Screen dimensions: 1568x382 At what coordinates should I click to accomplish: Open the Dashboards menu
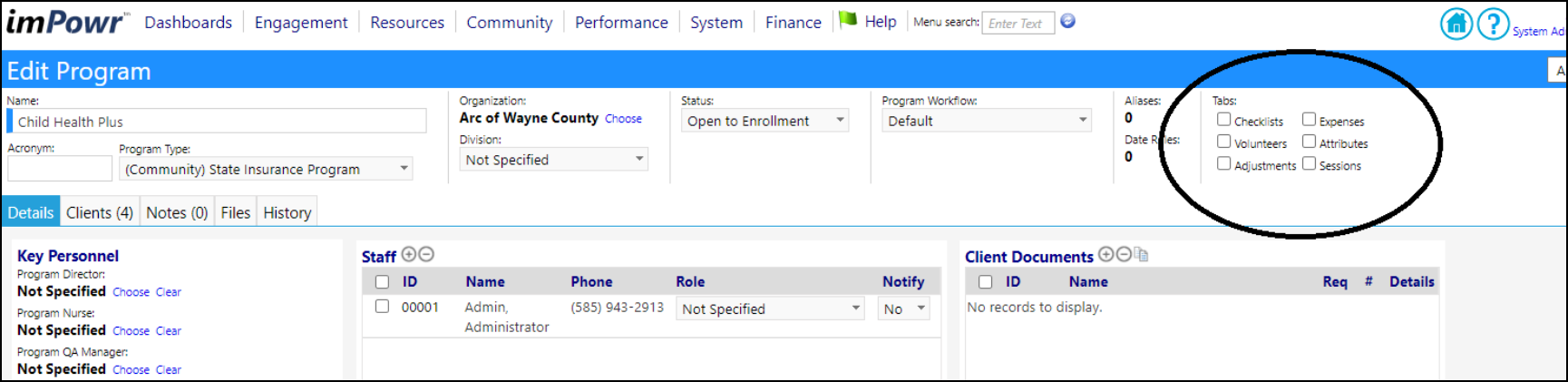click(x=188, y=22)
